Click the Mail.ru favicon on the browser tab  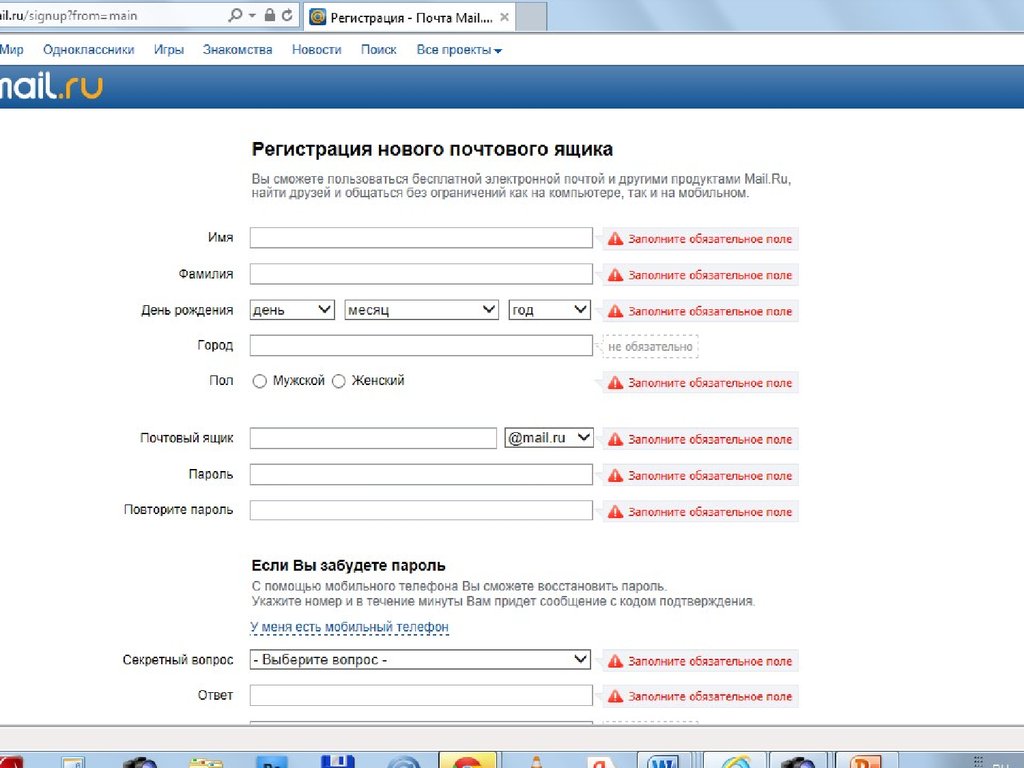[x=317, y=17]
